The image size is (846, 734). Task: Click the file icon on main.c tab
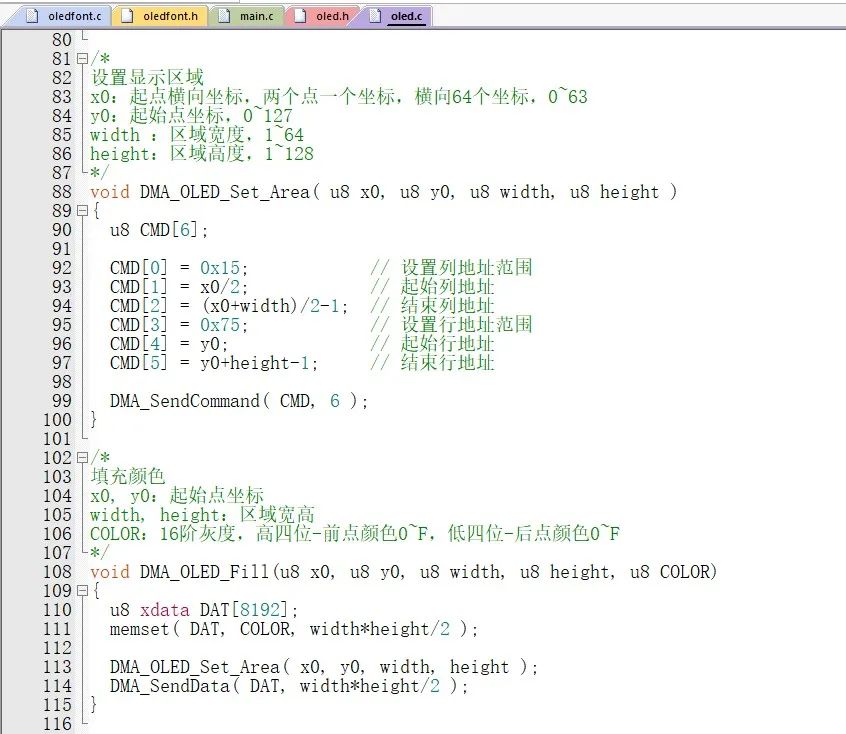pos(224,16)
